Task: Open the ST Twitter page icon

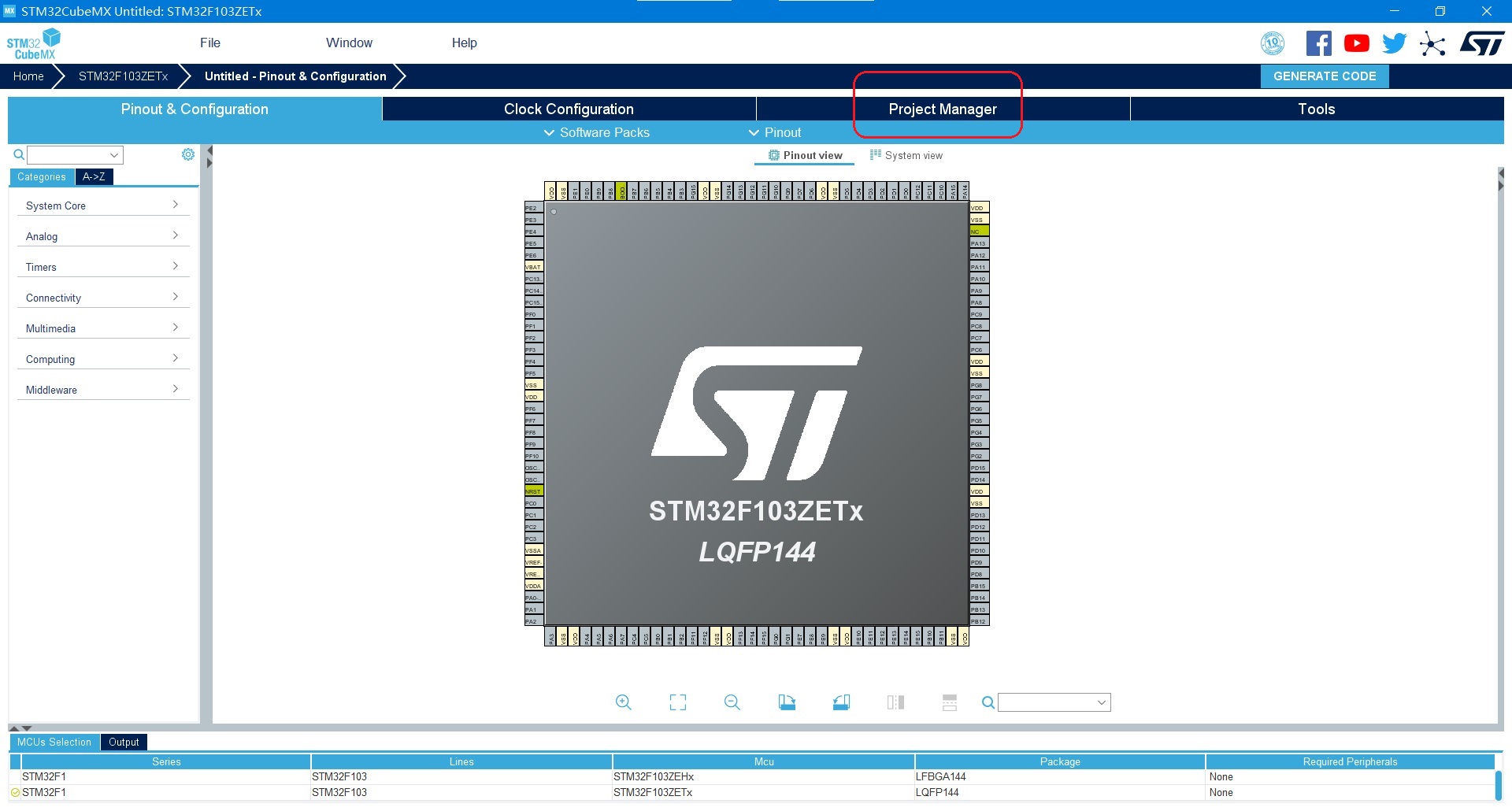Action: (1394, 43)
